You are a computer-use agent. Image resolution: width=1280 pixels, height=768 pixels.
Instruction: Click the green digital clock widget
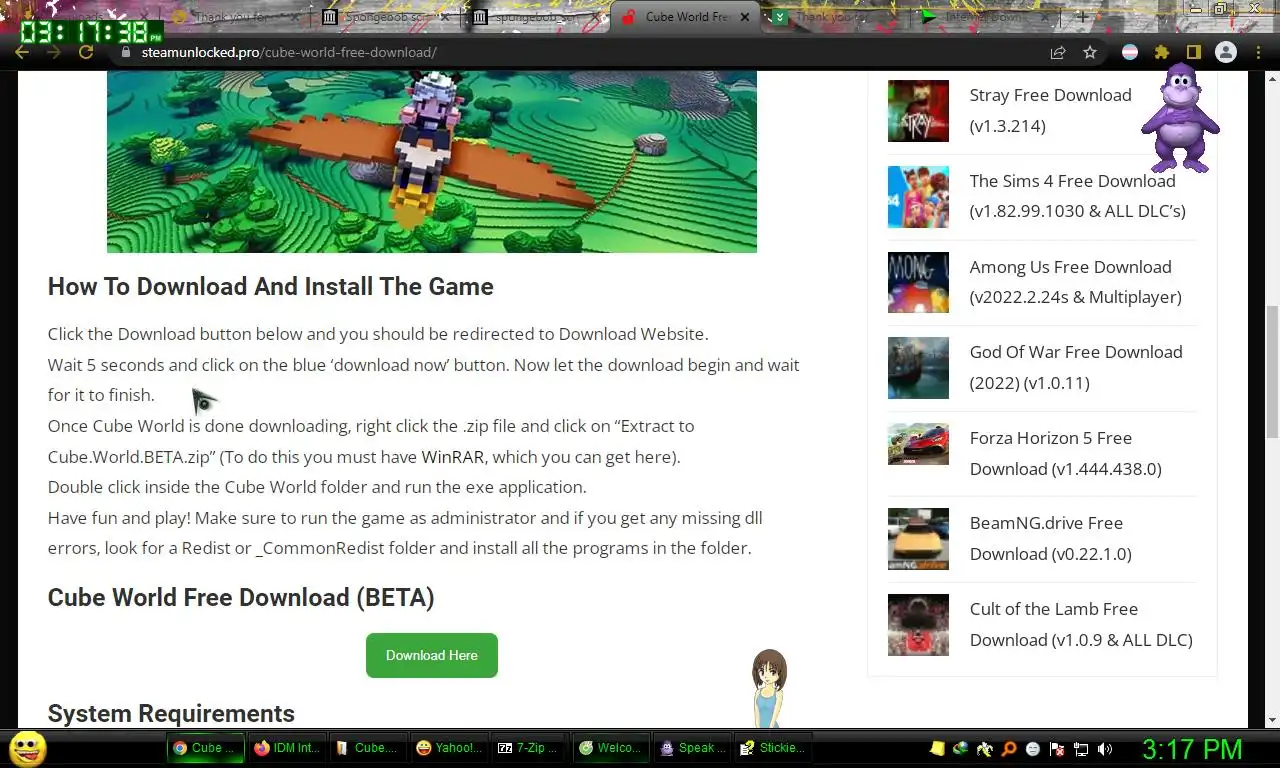point(90,33)
